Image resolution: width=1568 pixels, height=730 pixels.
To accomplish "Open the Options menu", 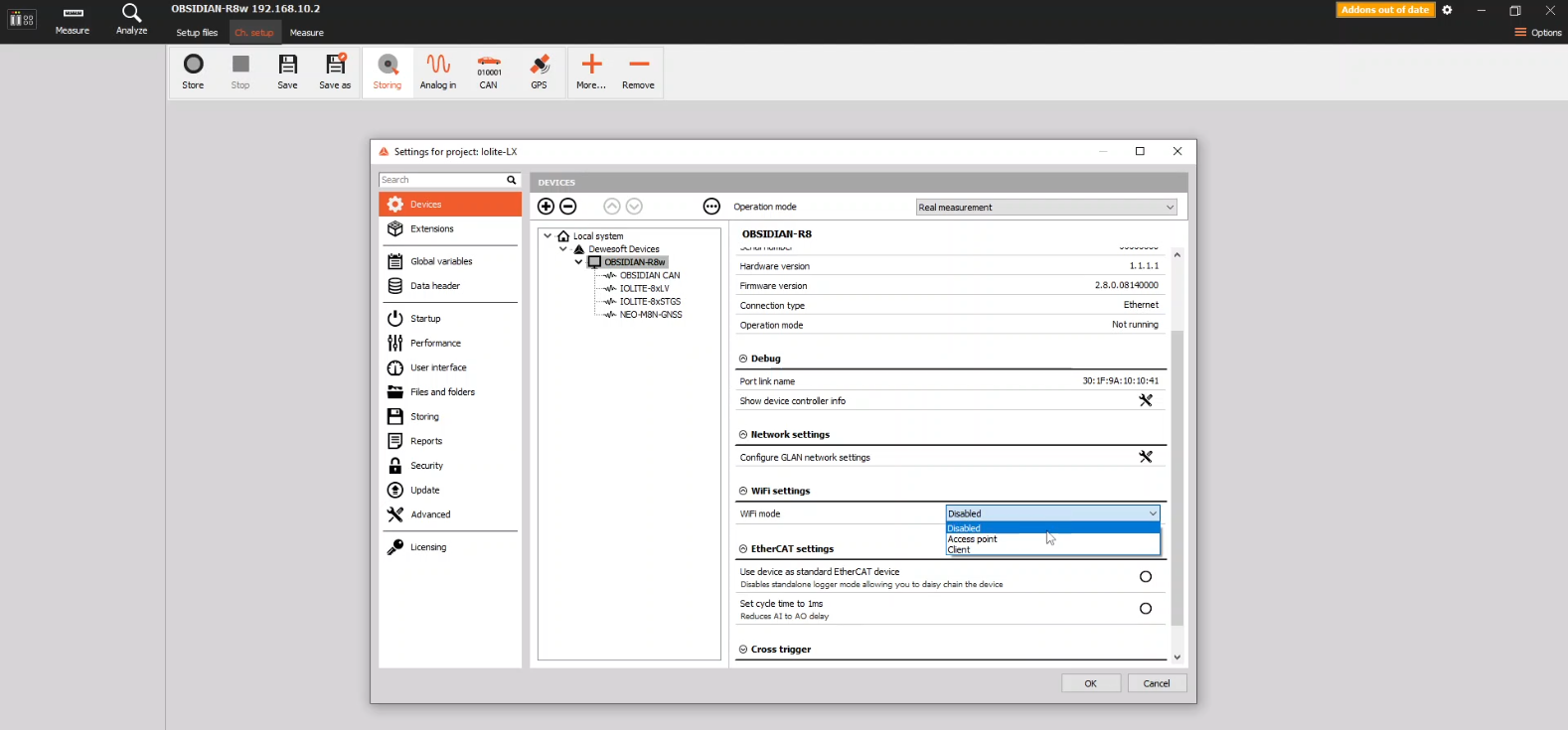I will pos(1538,33).
